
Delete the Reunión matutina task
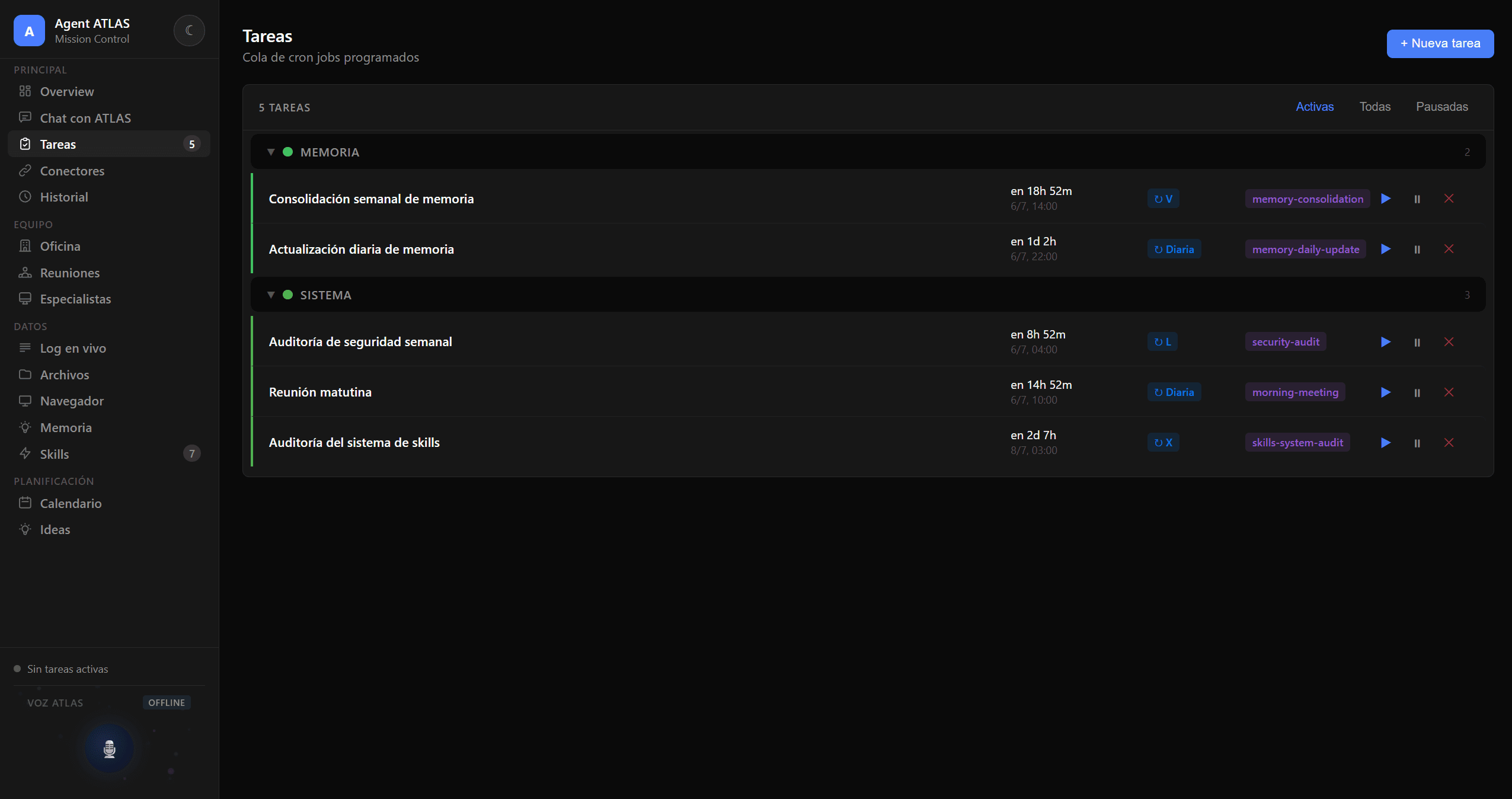(1449, 392)
